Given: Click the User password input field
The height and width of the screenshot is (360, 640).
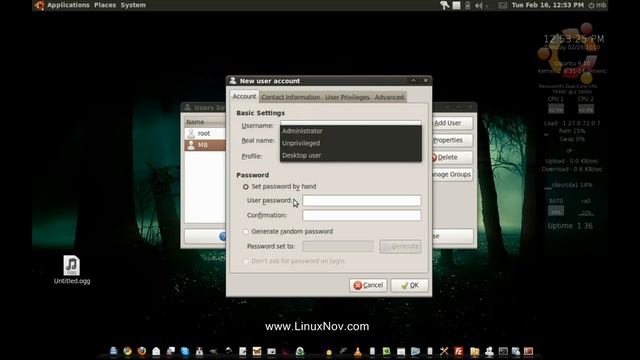Looking at the screenshot, I should click(x=362, y=200).
